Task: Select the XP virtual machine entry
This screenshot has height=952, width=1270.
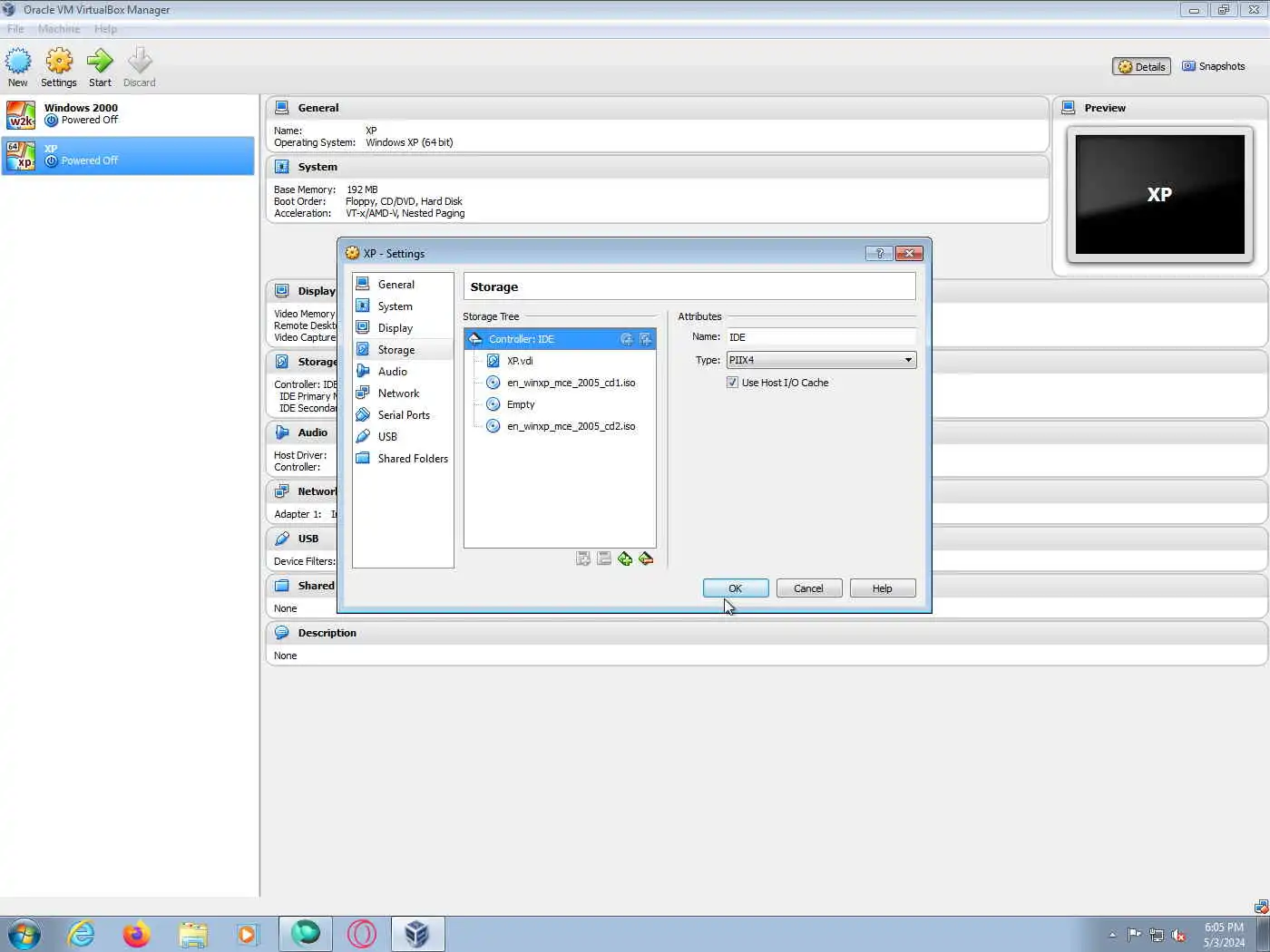Action: tap(128, 155)
